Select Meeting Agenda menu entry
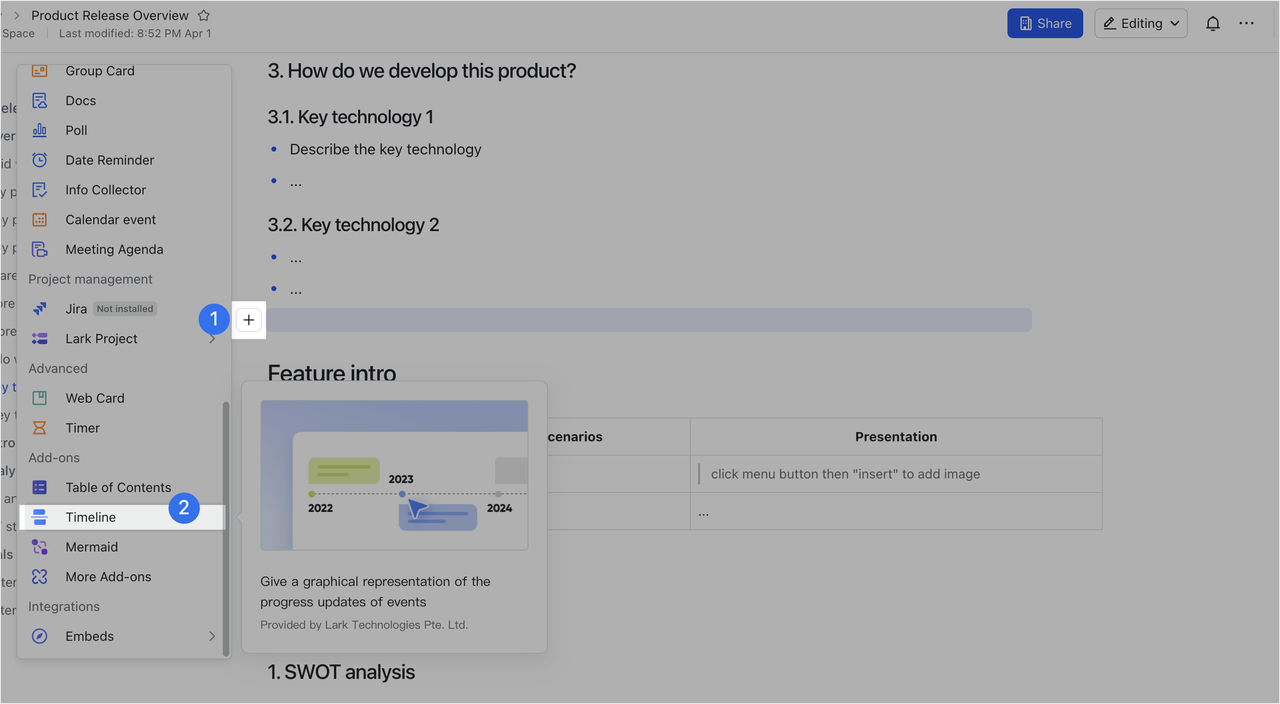The image size is (1280, 704). pos(124,249)
